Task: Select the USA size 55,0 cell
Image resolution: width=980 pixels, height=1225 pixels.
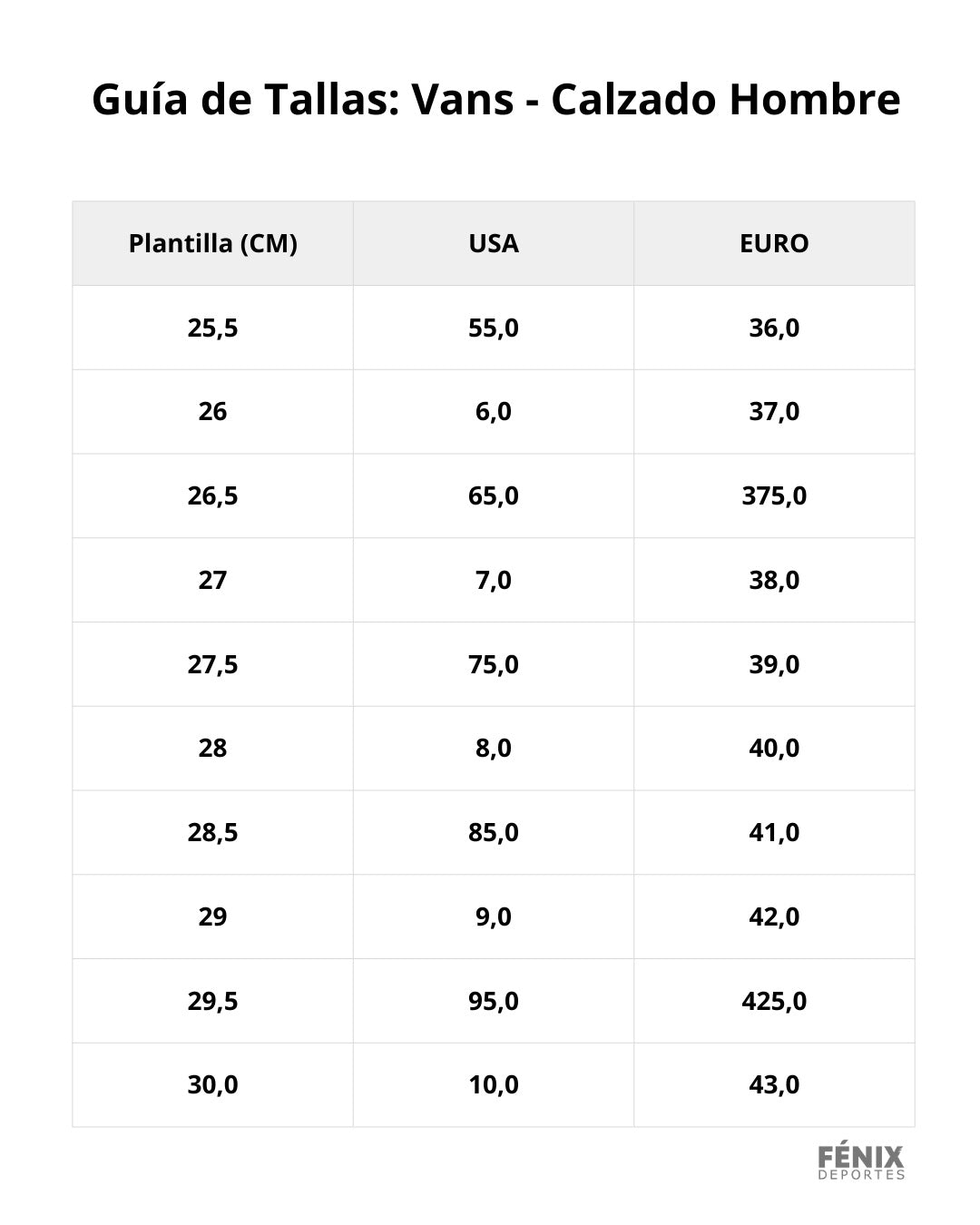Action: [494, 328]
